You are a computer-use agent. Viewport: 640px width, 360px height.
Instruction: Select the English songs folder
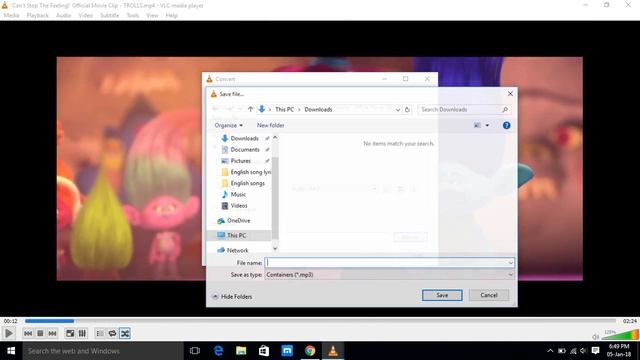pyautogui.click(x=244, y=183)
